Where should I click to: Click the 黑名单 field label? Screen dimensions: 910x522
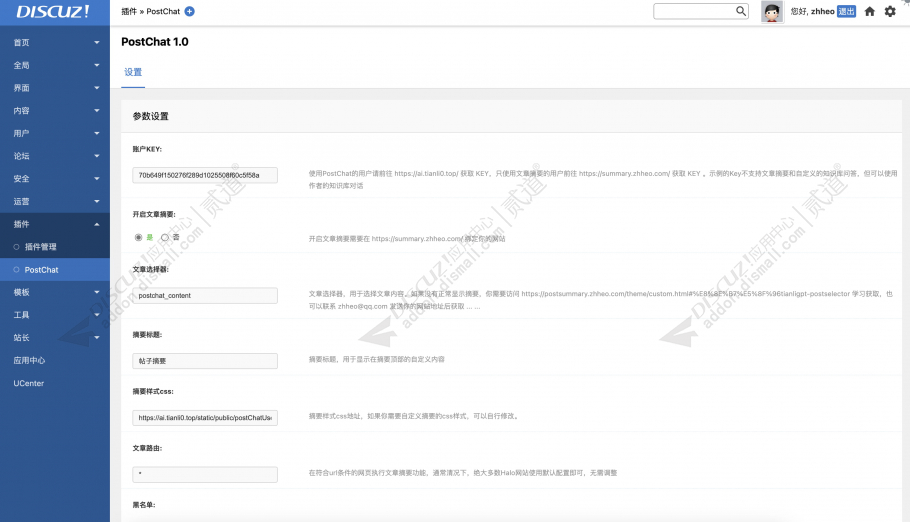144,505
